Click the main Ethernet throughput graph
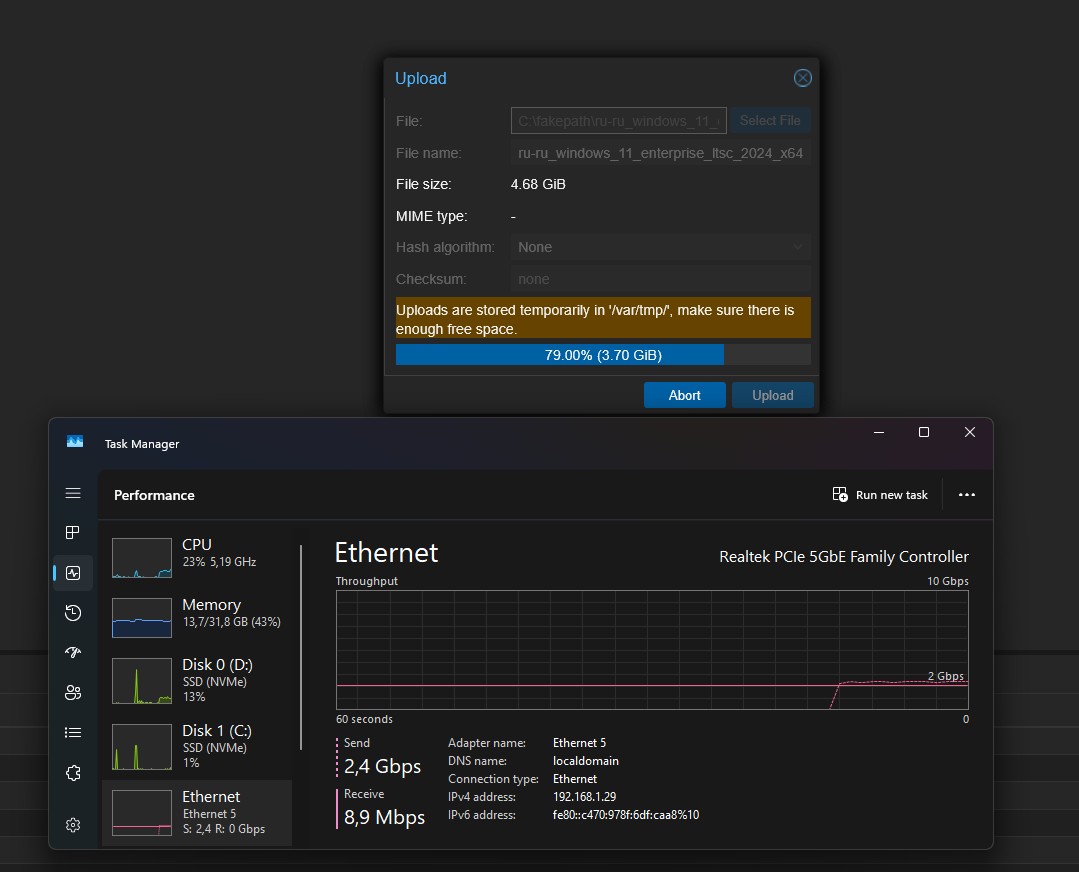Screen dimensions: 1079x872 (x=652, y=650)
